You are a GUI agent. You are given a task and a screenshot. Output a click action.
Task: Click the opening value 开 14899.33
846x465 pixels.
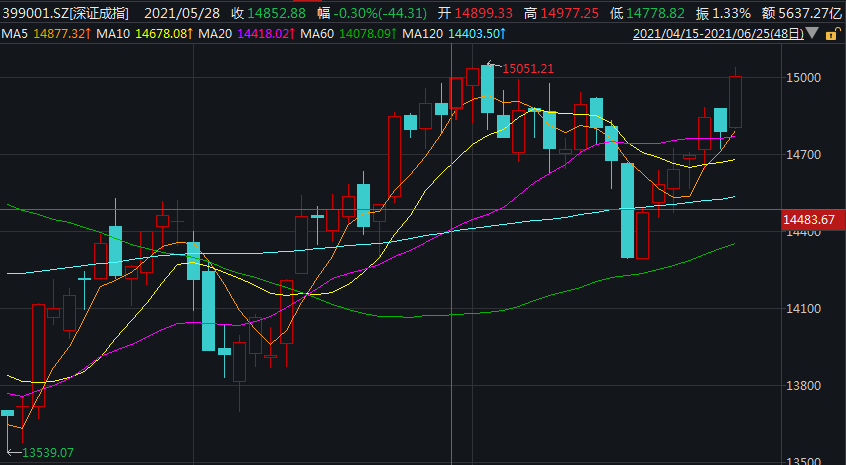[475, 13]
